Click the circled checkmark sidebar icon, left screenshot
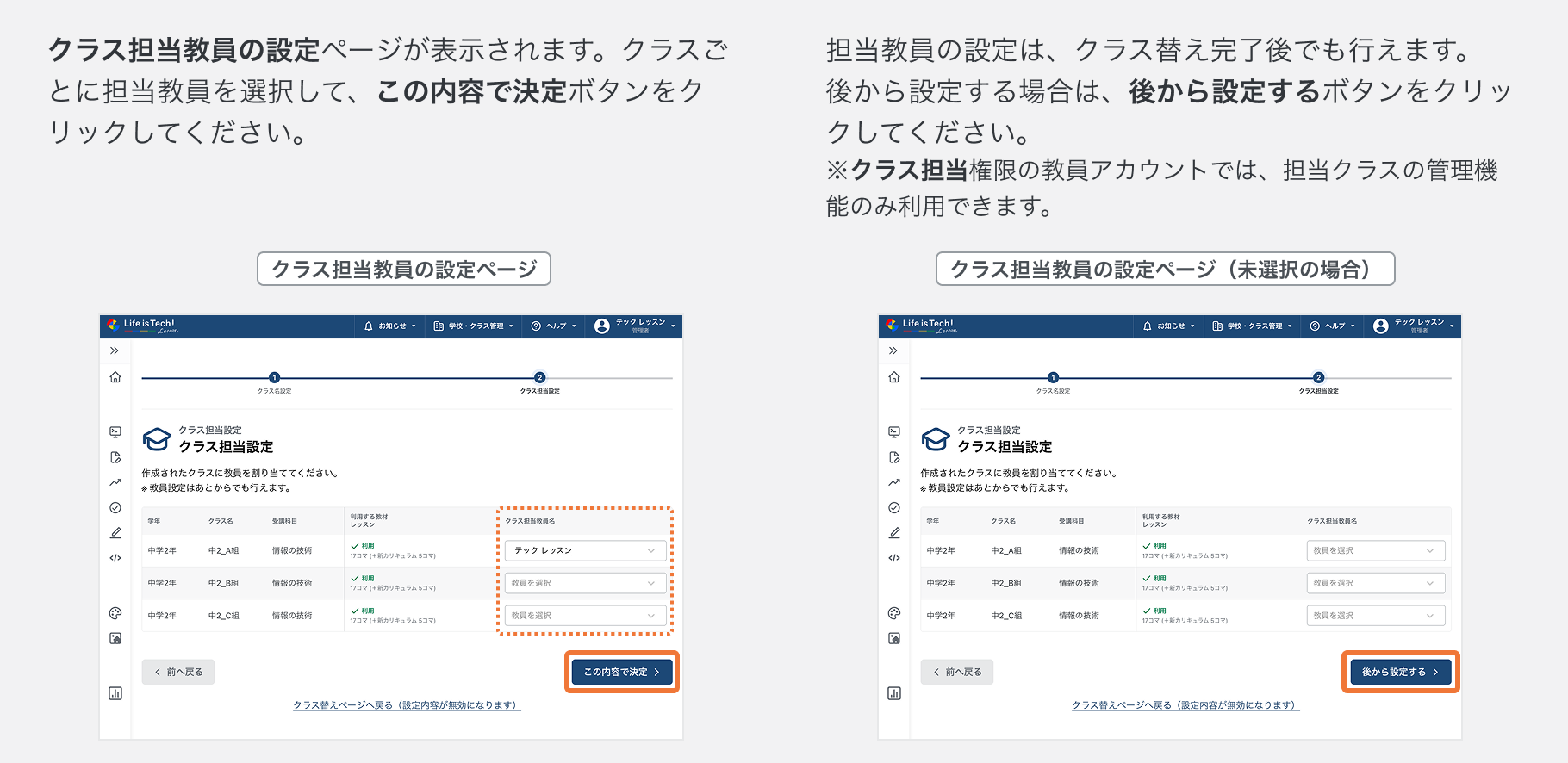Image resolution: width=1568 pixels, height=763 pixels. [115, 508]
